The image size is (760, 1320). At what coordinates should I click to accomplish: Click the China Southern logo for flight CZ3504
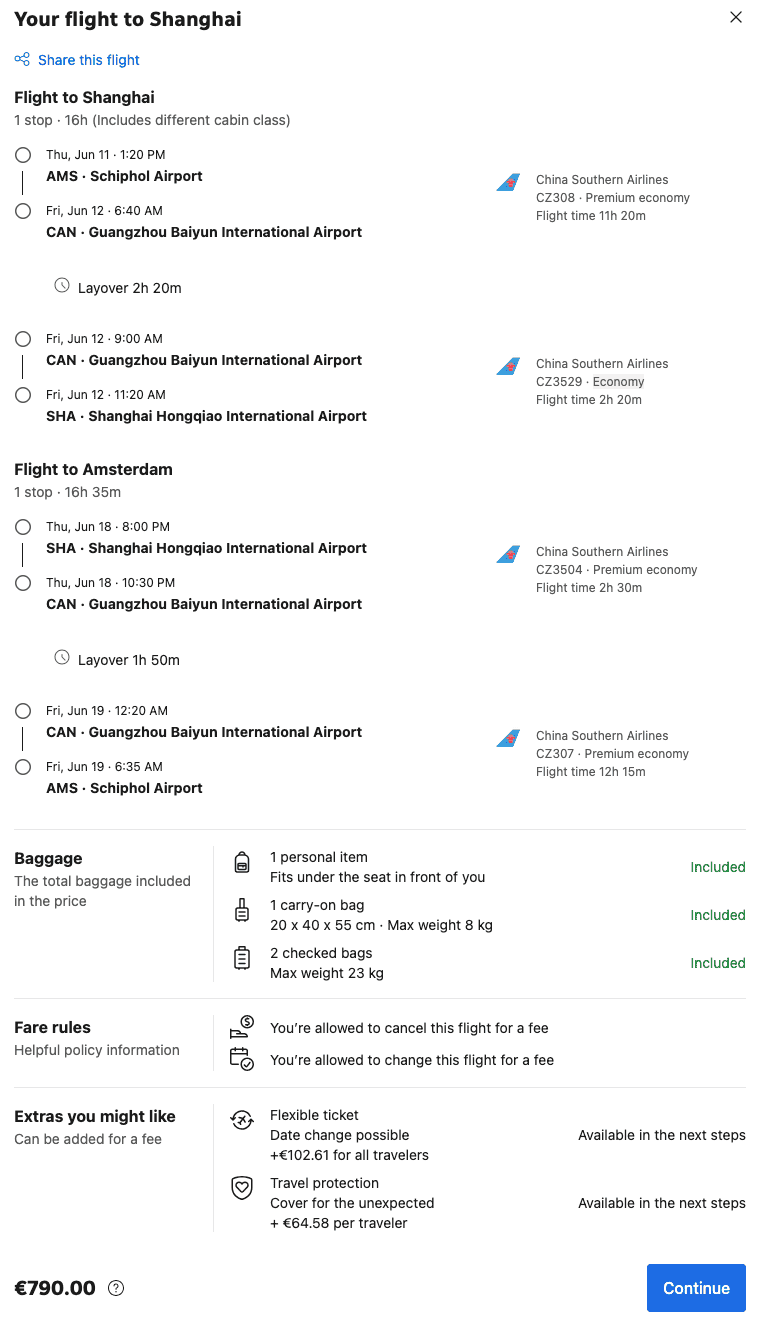pos(508,554)
